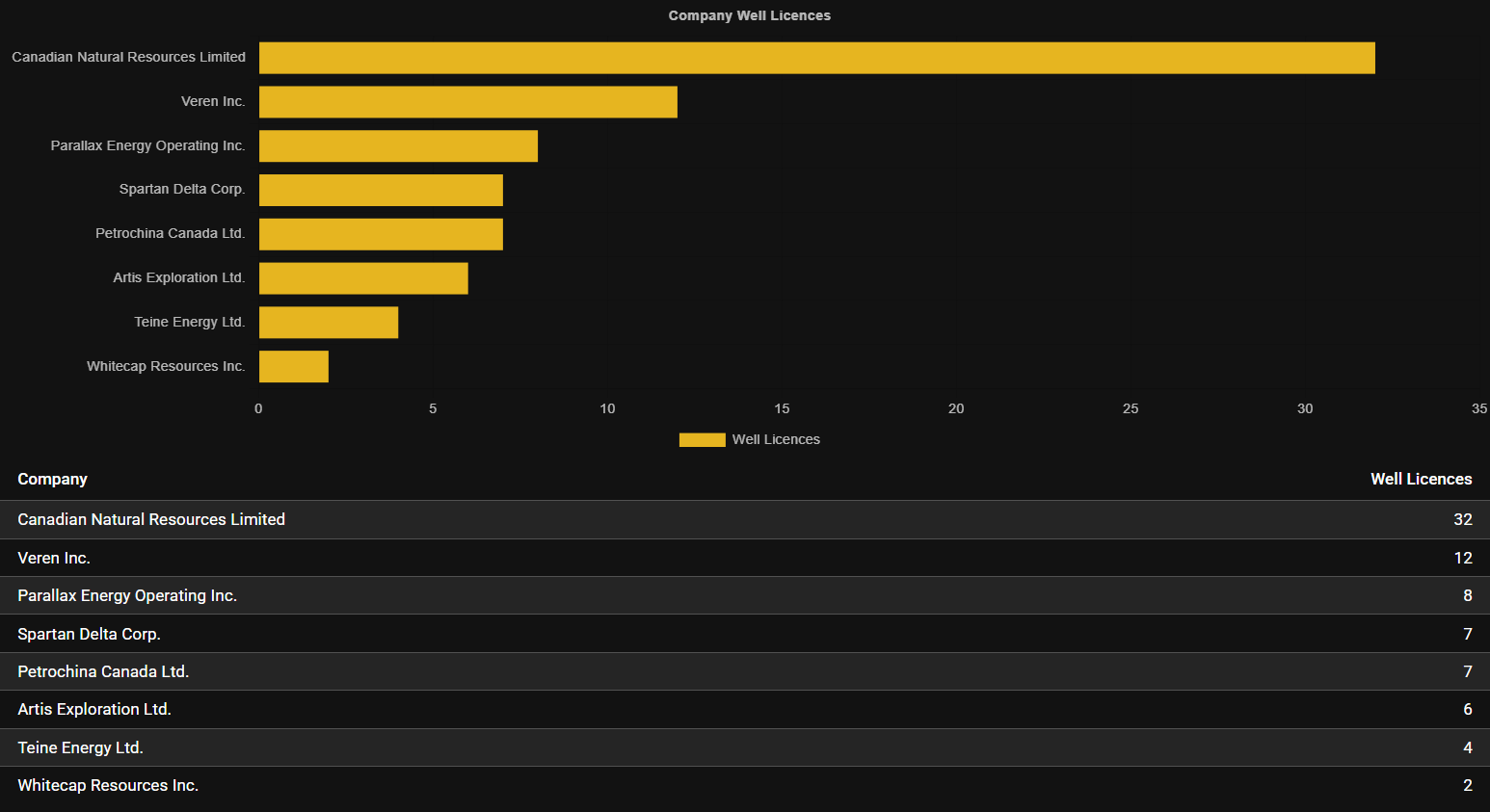Click the Whitecap Resources Inc. axis label
Viewport: 1490px width, 812px height.
point(166,366)
